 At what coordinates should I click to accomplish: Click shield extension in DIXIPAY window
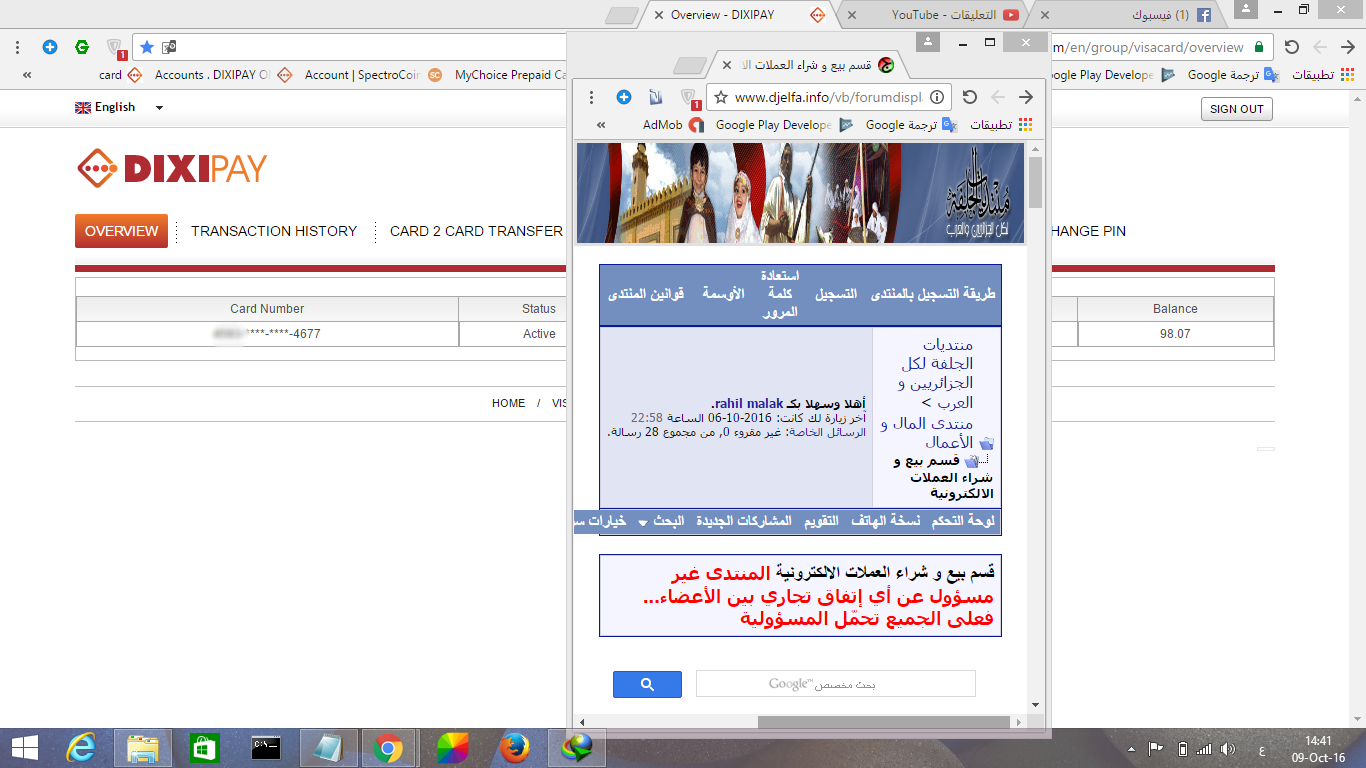pos(115,47)
